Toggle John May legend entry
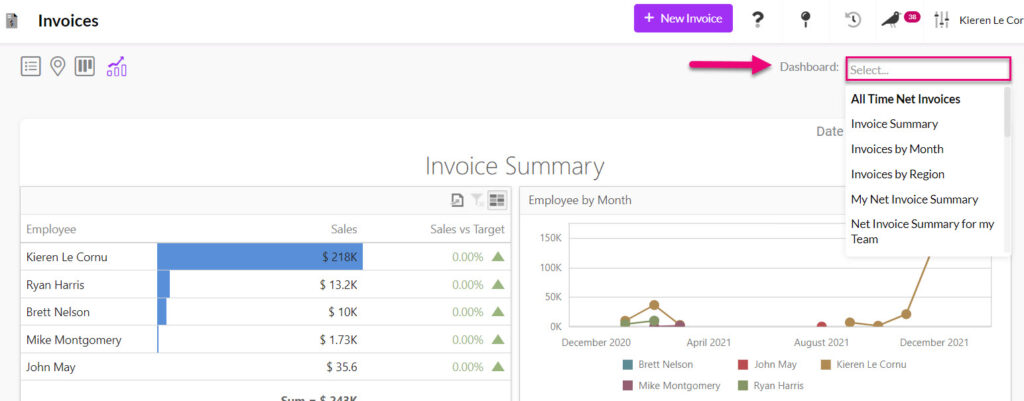Viewport: 1024px width, 401px height. 767,364
